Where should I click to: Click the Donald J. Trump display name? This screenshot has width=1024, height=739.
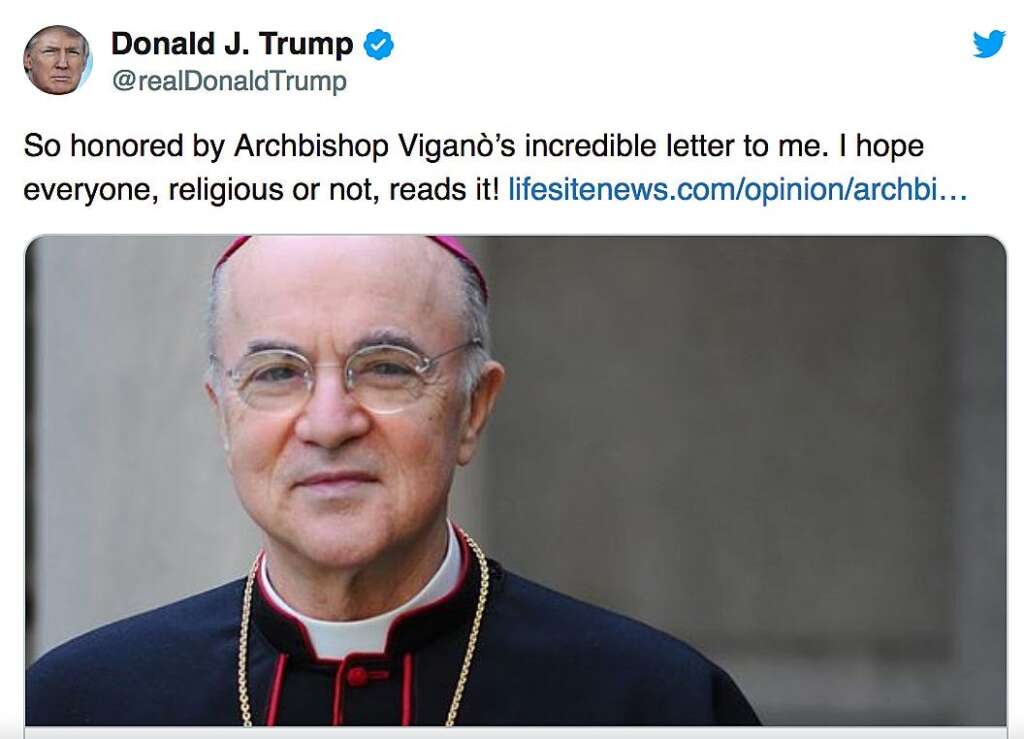click(232, 44)
